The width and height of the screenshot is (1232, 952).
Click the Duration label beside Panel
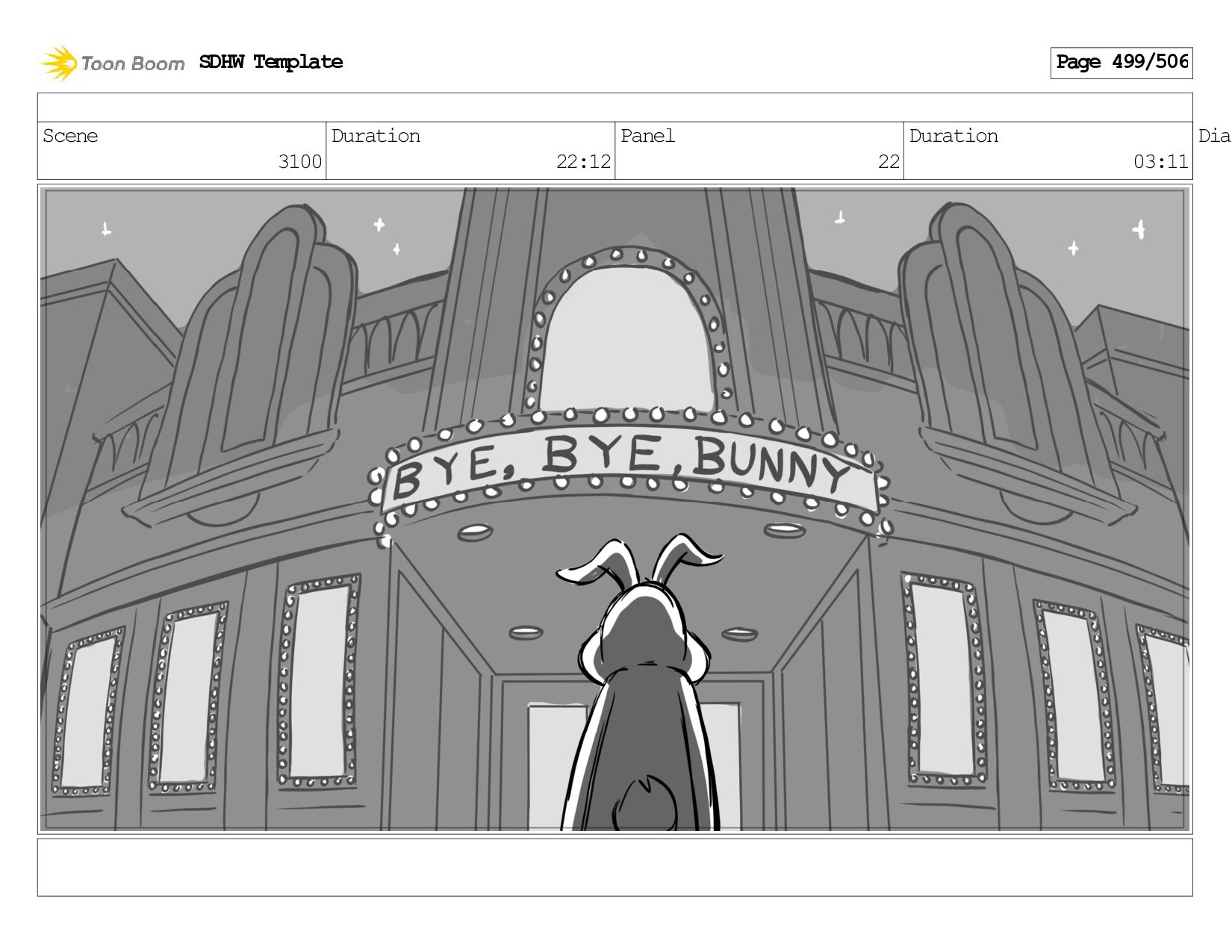coord(953,136)
